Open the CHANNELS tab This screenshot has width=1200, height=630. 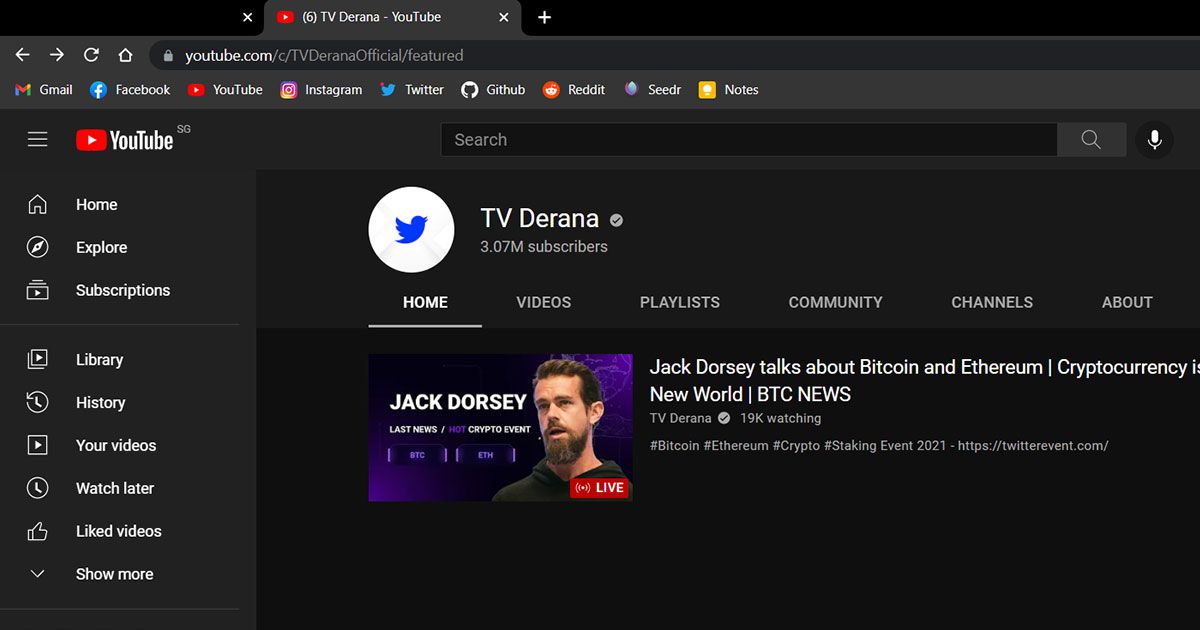coord(991,302)
